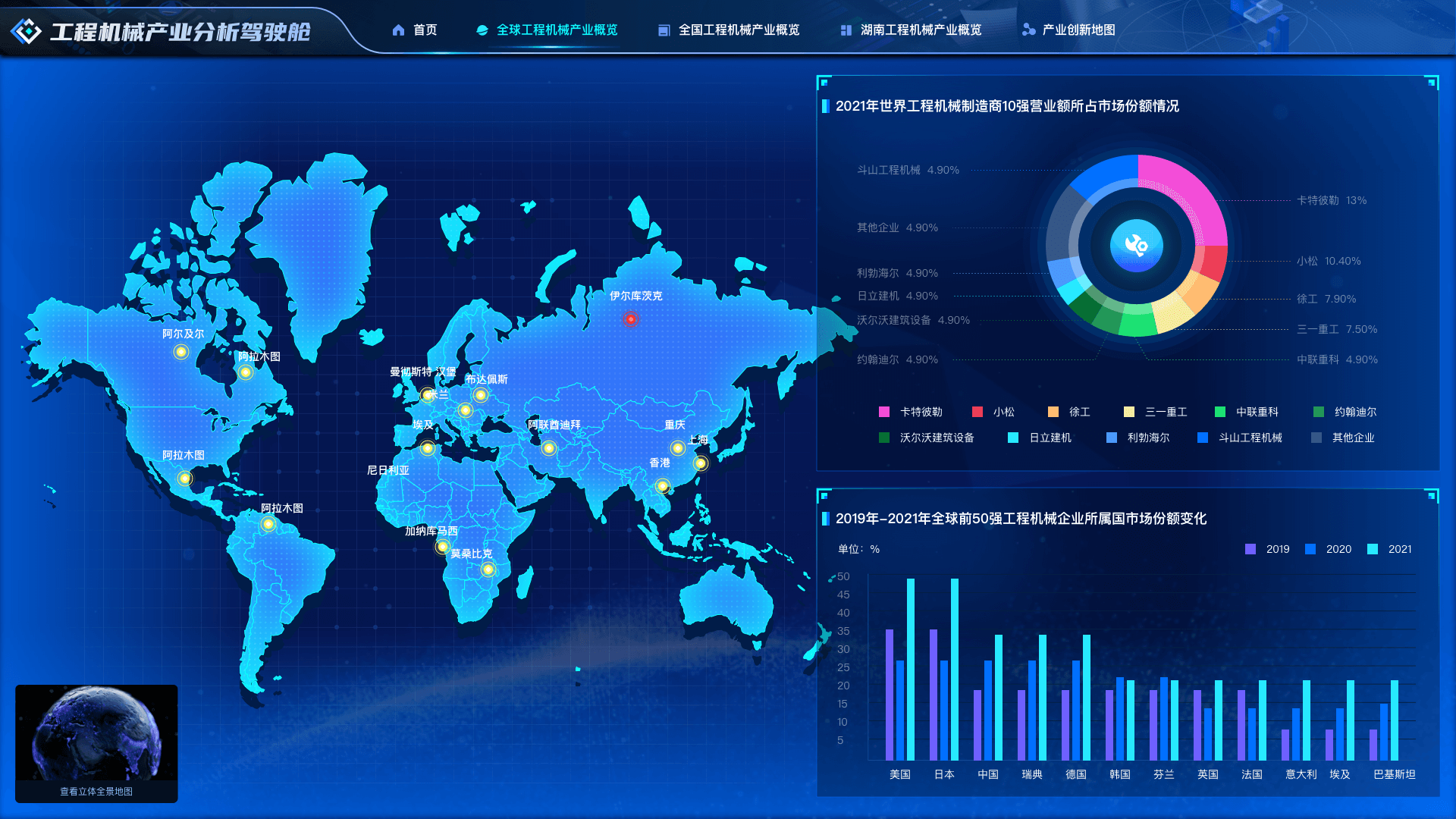Click the dashboard logo diamond icon
1456x819 pixels.
click(x=27, y=31)
